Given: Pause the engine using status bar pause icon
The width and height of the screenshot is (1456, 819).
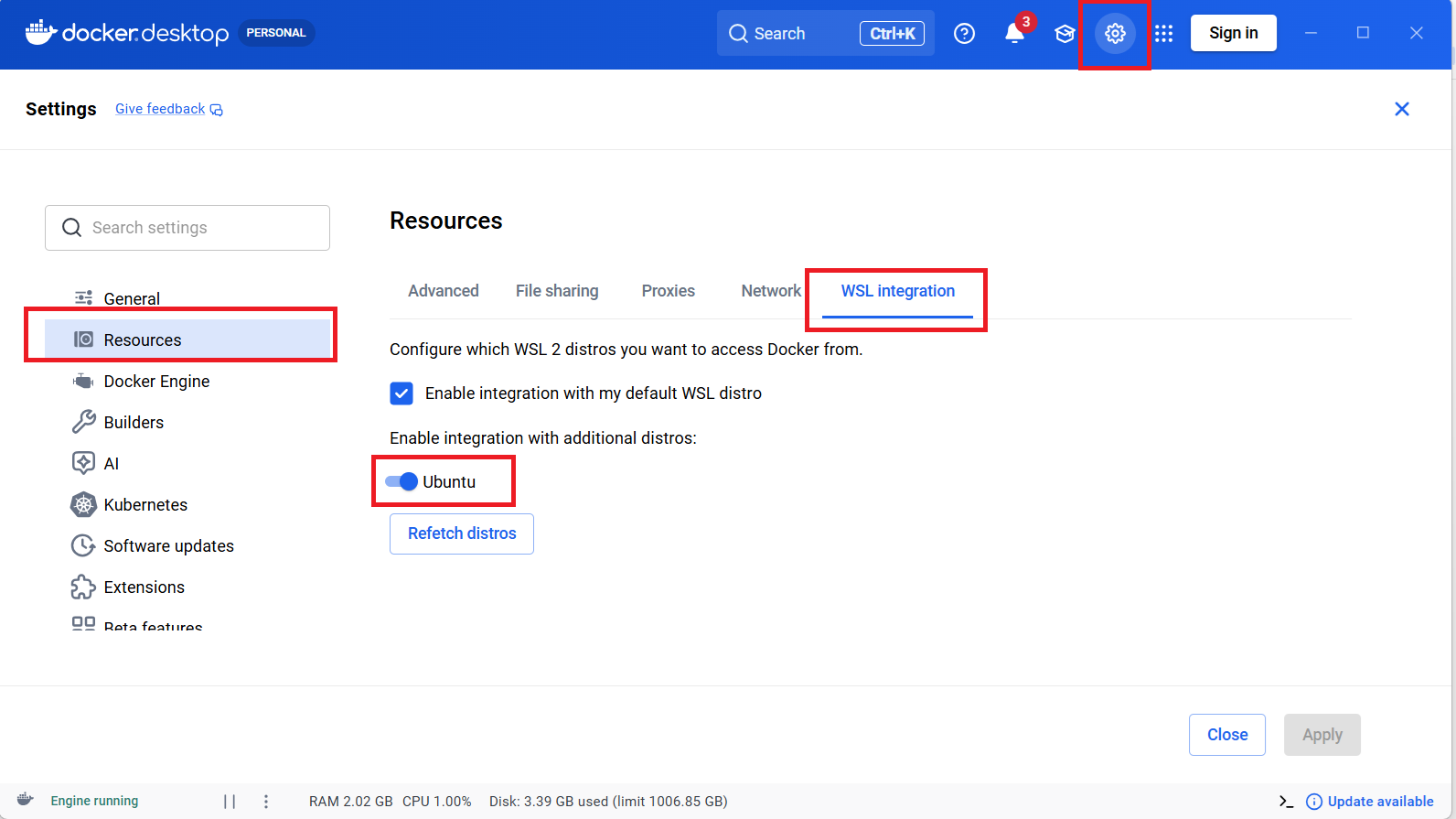Looking at the screenshot, I should [230, 802].
